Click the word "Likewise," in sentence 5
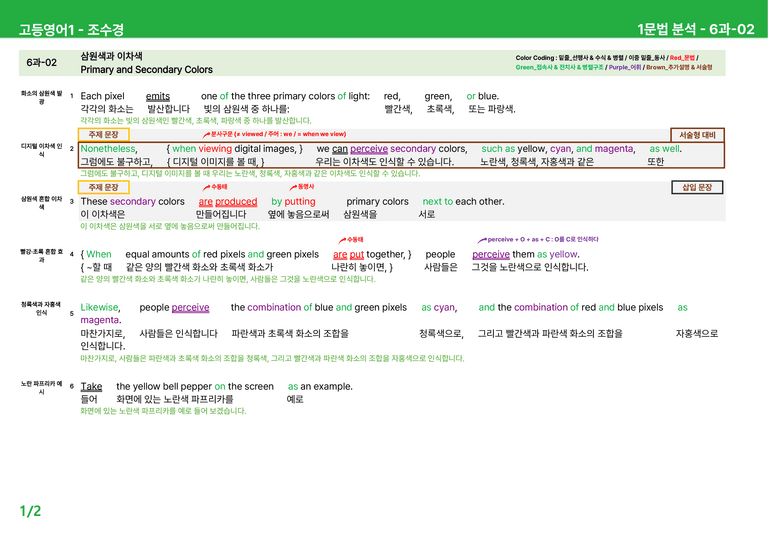Image resolution: width=768 pixels, height=543 pixels. coord(100,307)
